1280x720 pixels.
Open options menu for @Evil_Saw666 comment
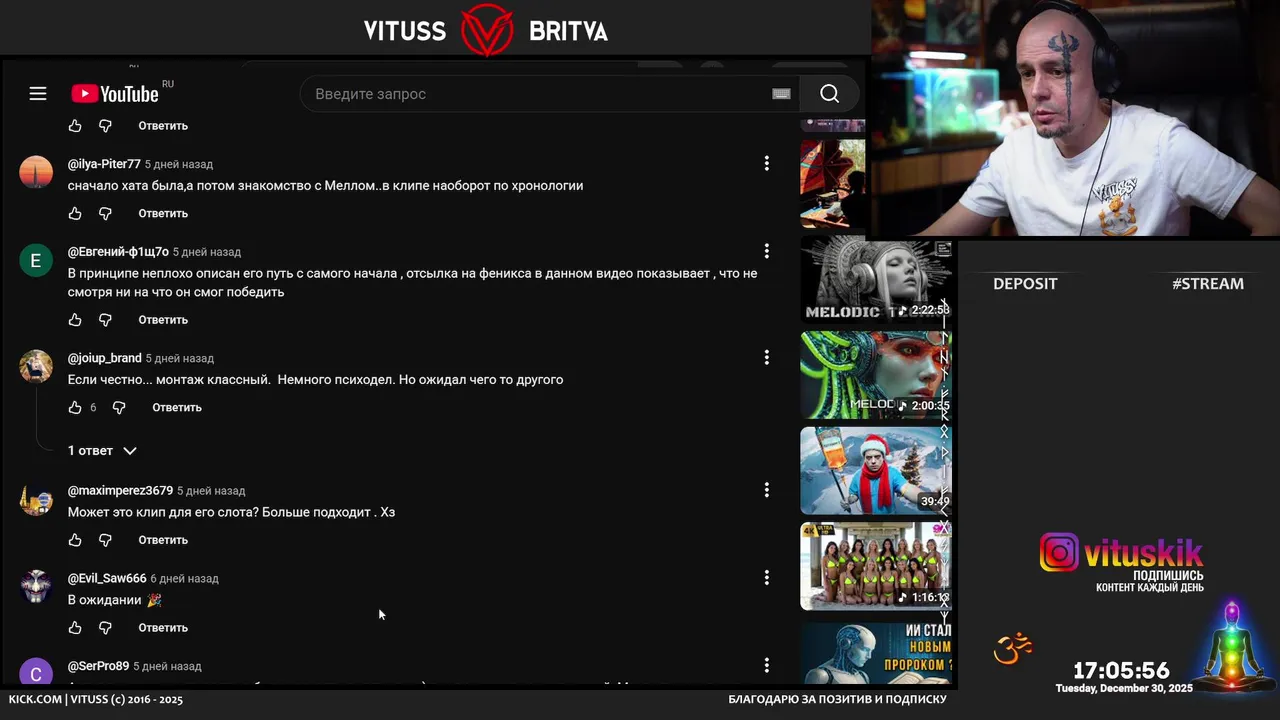[x=767, y=578]
